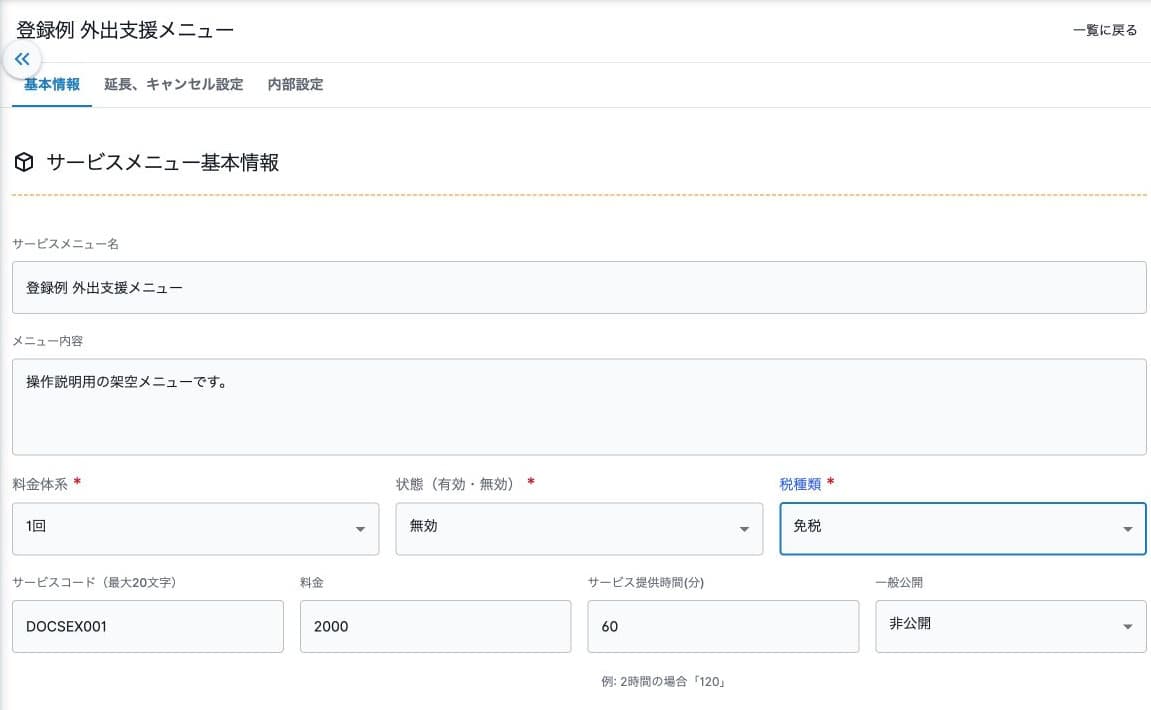
Task: Click the サービスメニュー名 label
Action: click(65, 244)
